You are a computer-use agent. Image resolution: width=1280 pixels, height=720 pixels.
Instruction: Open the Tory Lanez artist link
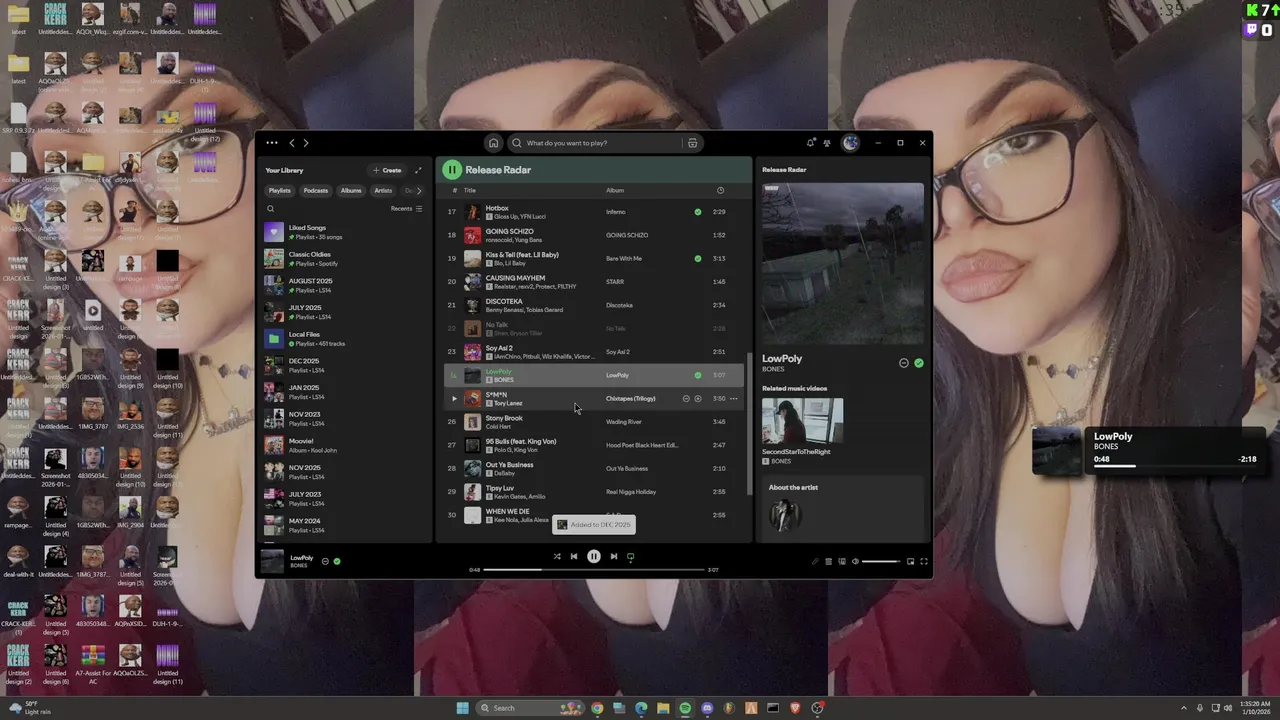[508, 403]
